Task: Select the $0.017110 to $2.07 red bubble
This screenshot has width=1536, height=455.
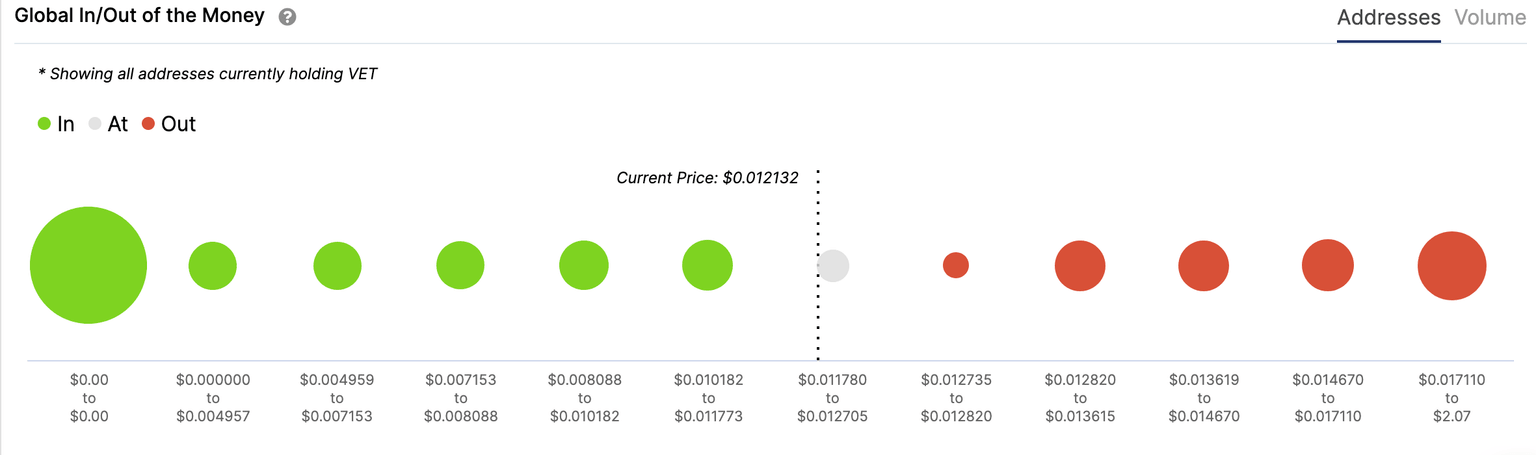Action: [x=1452, y=266]
